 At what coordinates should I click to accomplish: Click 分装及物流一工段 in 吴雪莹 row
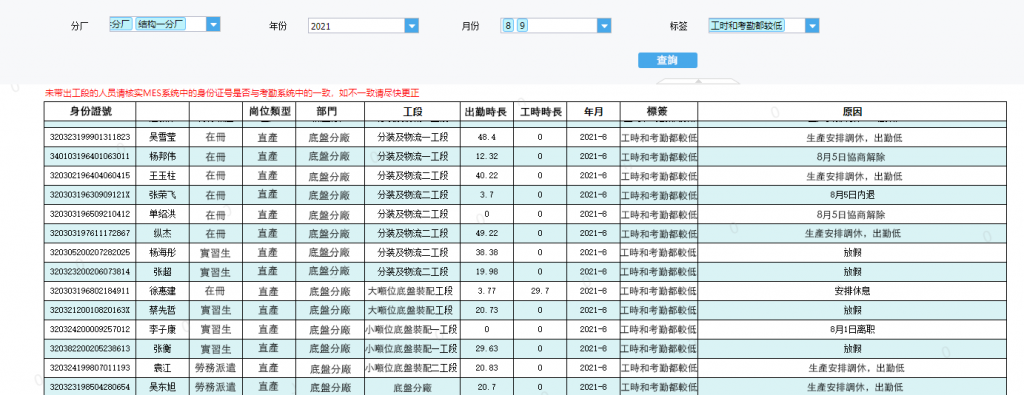413,138
